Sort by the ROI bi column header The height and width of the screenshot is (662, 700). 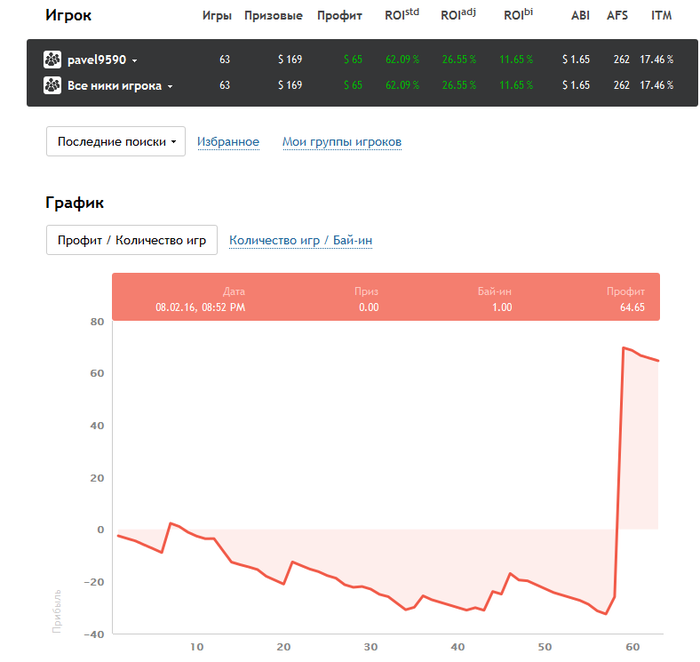point(519,16)
